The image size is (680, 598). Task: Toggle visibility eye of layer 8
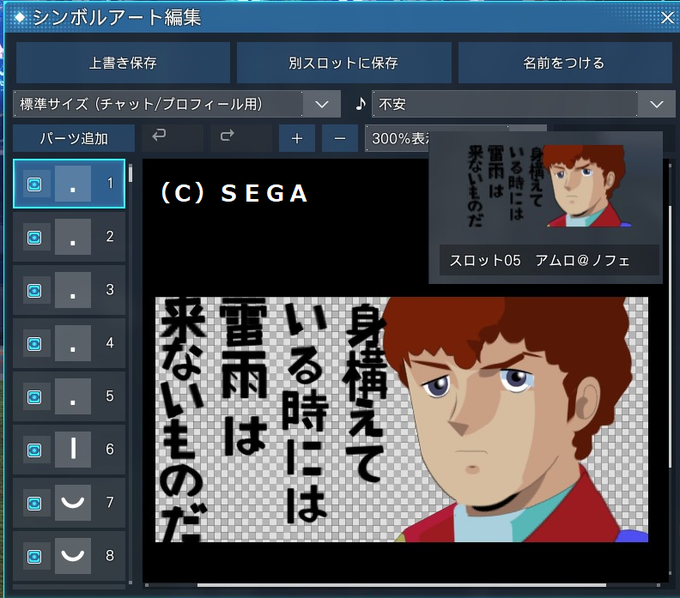[34, 556]
